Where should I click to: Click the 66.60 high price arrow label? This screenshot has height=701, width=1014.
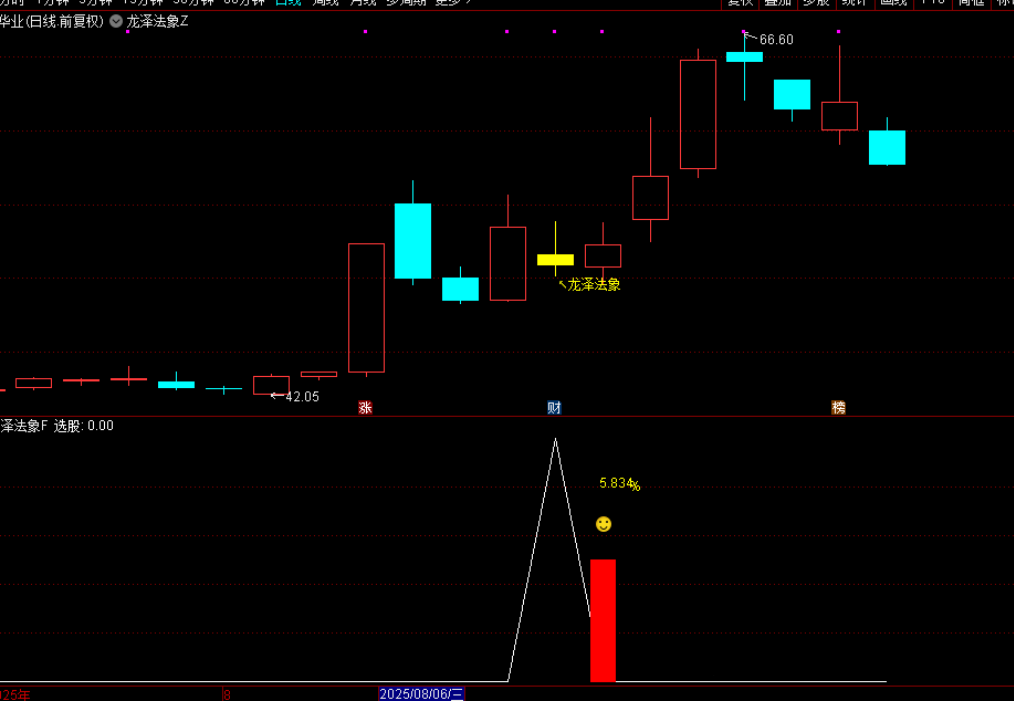[774, 40]
